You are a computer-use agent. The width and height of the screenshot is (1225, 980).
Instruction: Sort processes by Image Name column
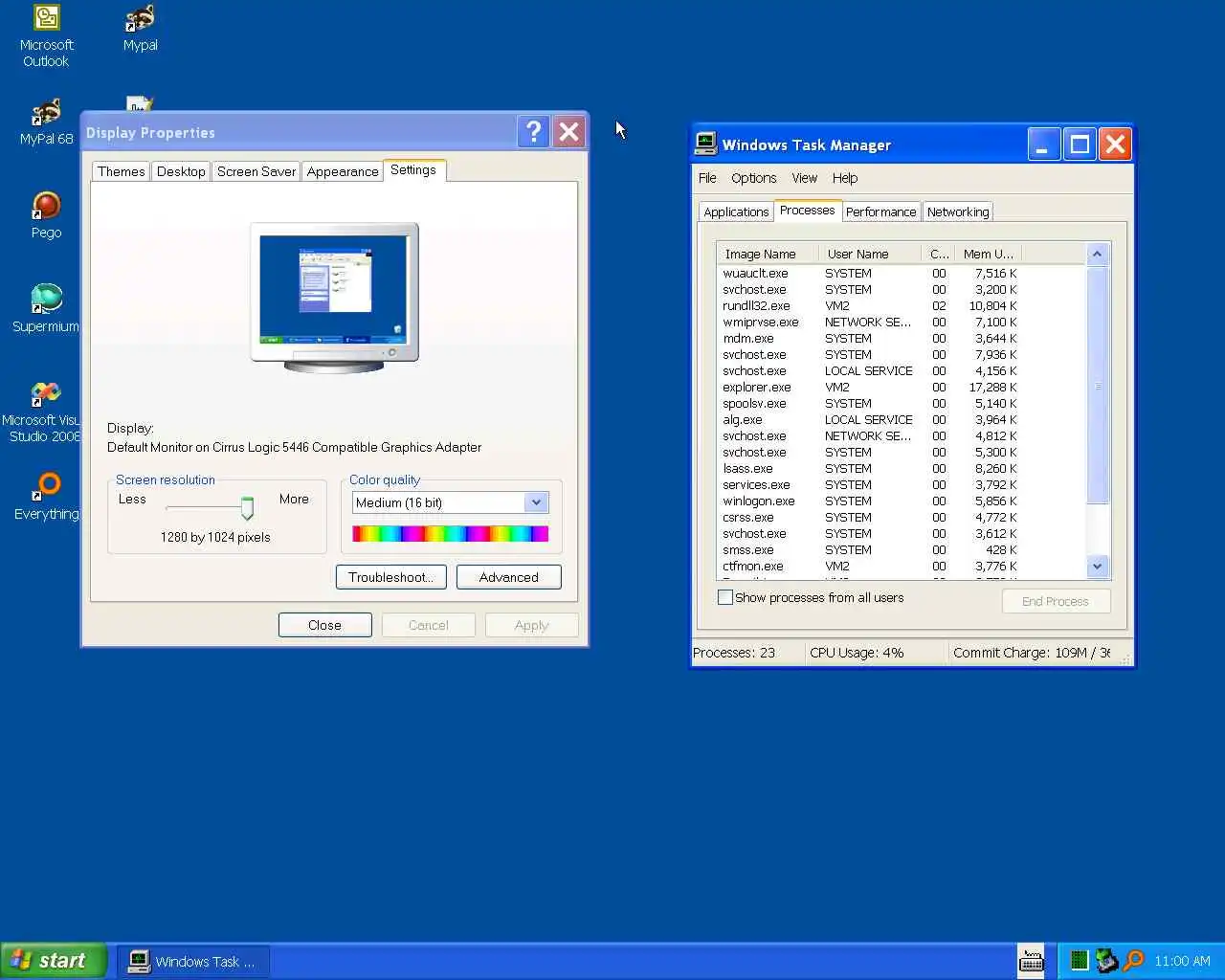768,254
